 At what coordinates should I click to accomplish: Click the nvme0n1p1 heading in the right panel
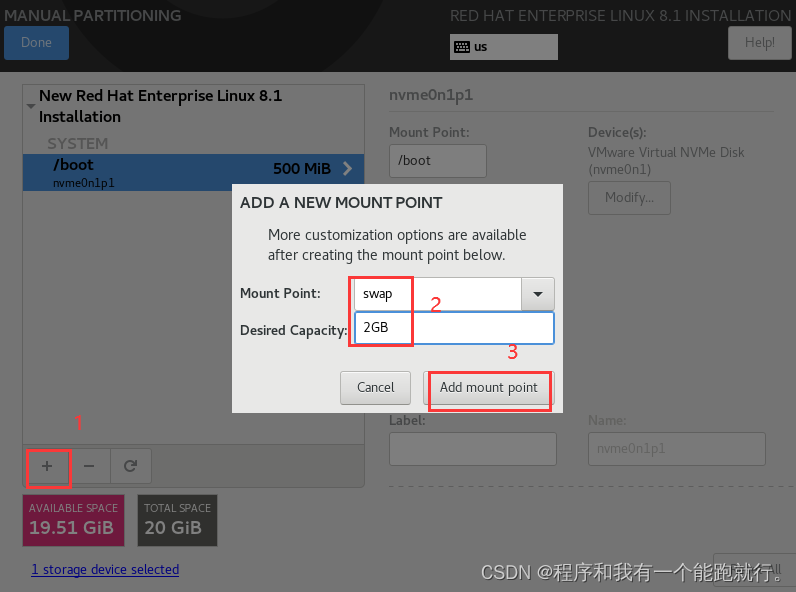coord(431,95)
